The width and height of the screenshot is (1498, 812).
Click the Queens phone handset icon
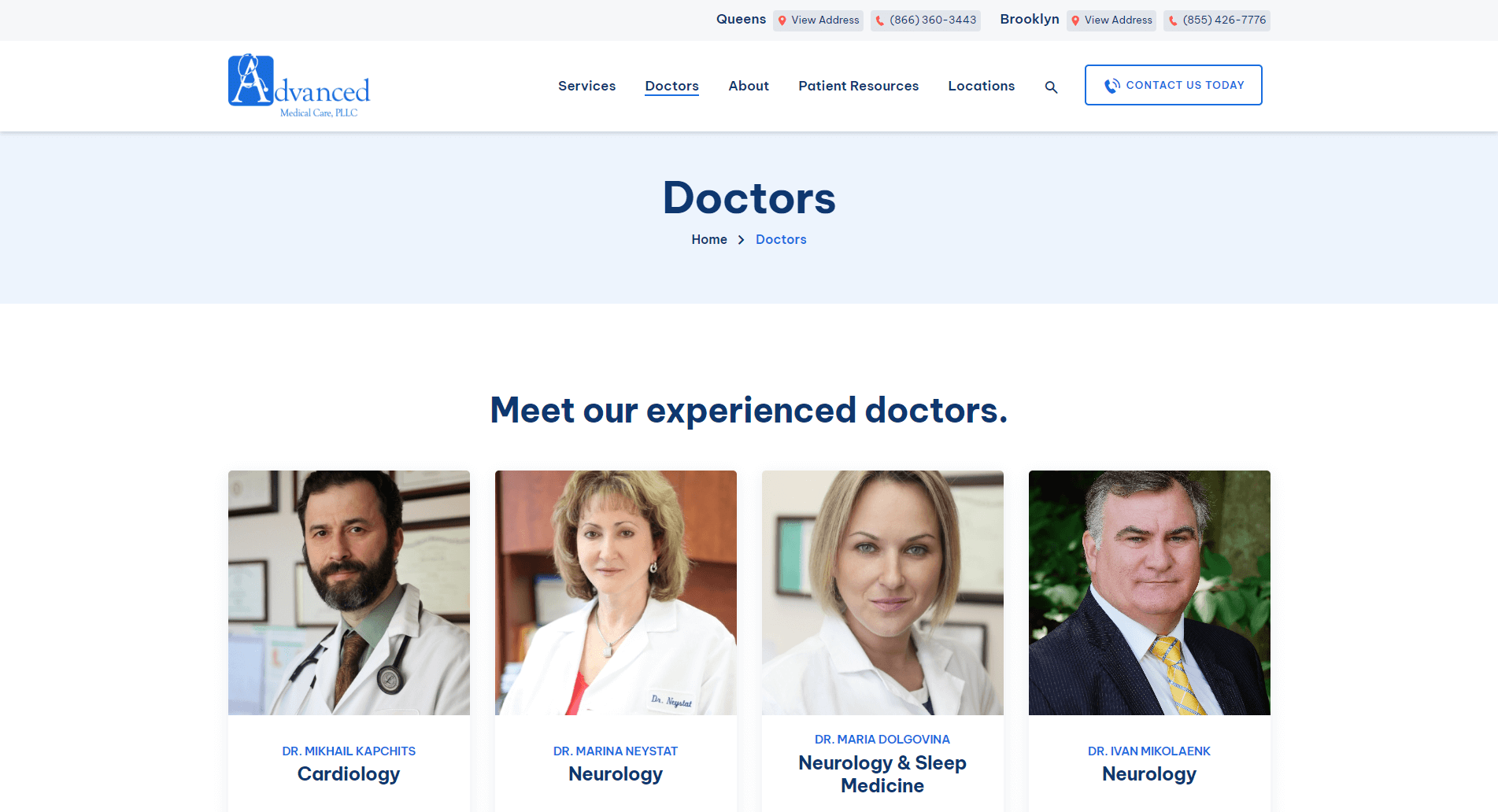tap(880, 20)
